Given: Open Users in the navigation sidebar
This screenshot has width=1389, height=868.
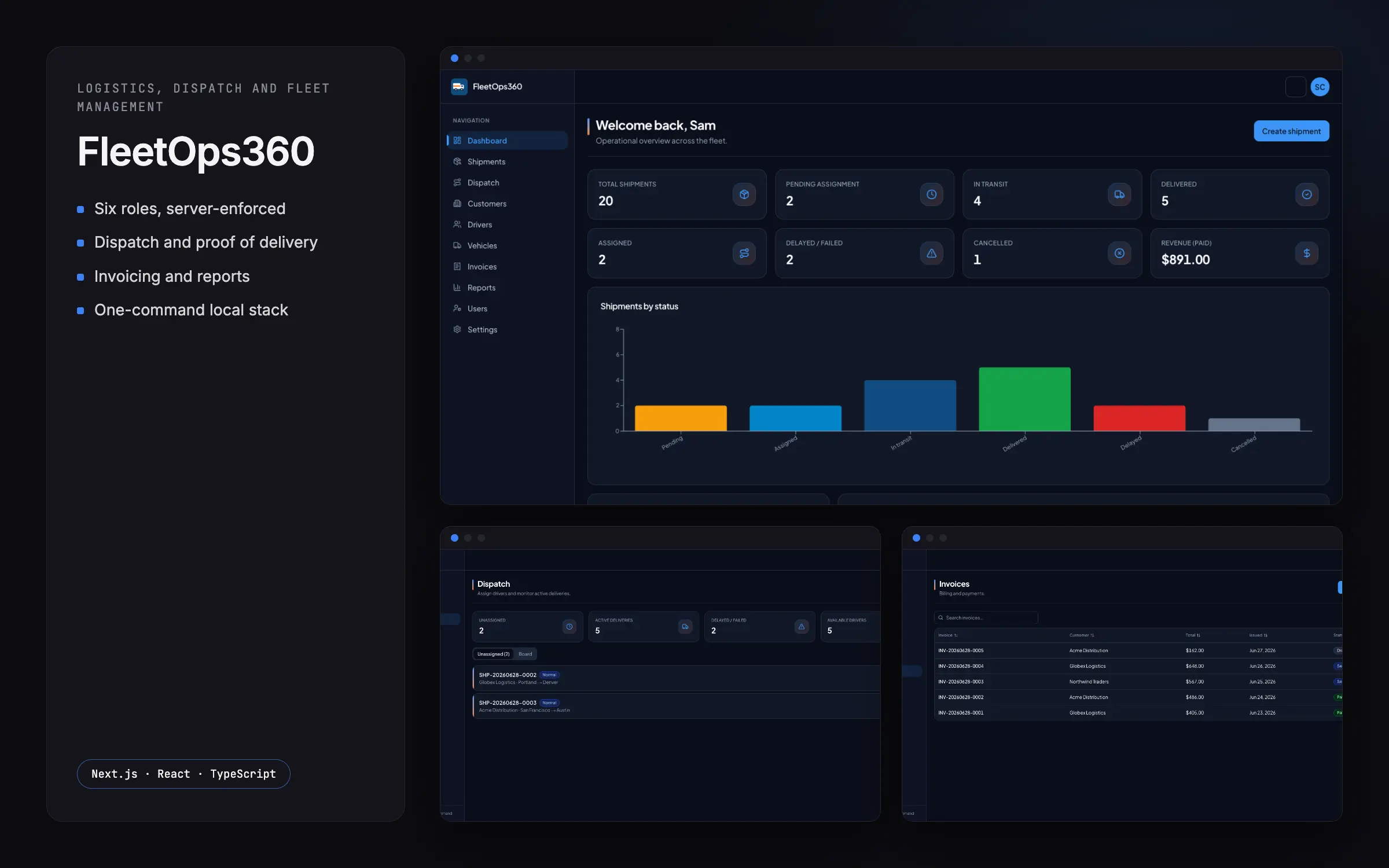Looking at the screenshot, I should point(507,308).
